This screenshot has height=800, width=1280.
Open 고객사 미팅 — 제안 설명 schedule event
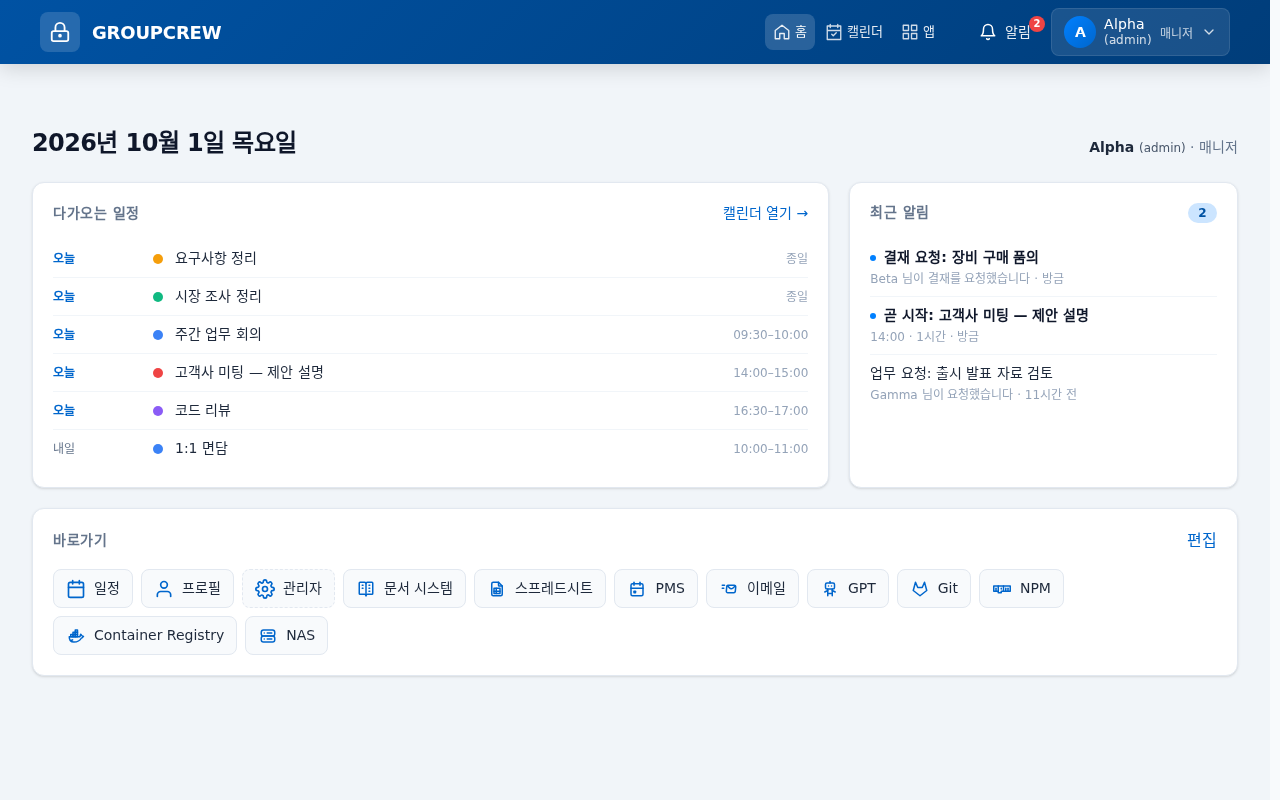tap(430, 372)
